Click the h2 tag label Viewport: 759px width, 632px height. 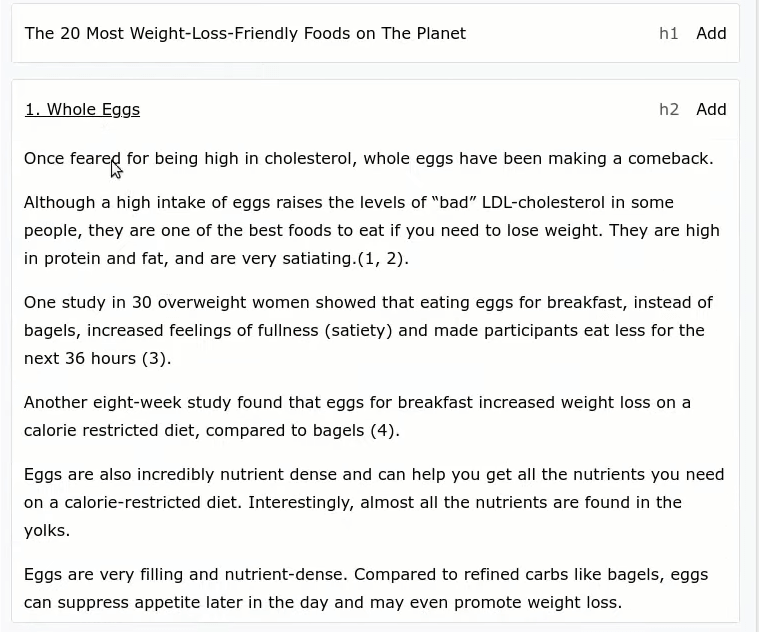pos(668,109)
